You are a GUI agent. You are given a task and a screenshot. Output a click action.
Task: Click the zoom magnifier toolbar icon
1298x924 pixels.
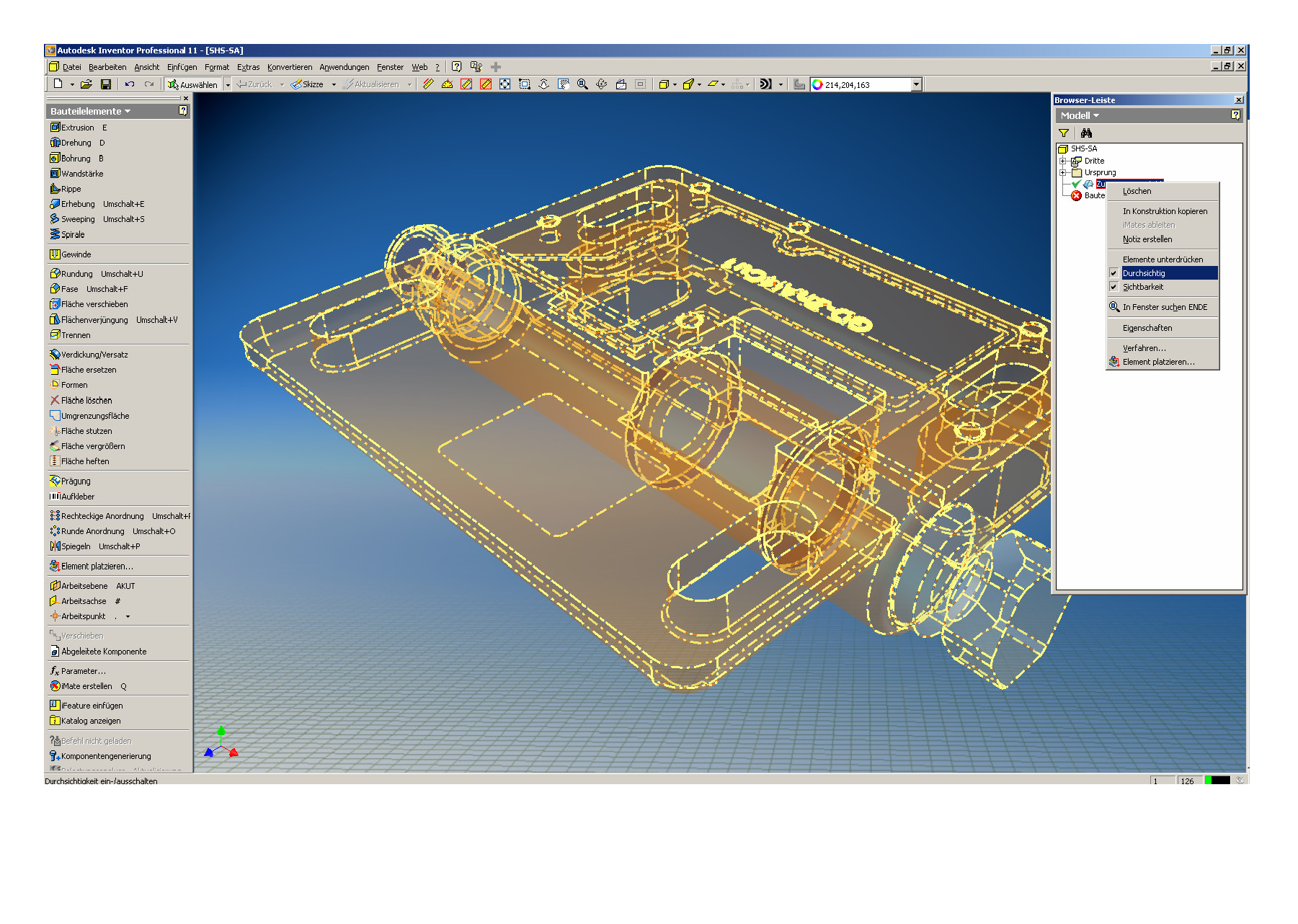pos(582,84)
